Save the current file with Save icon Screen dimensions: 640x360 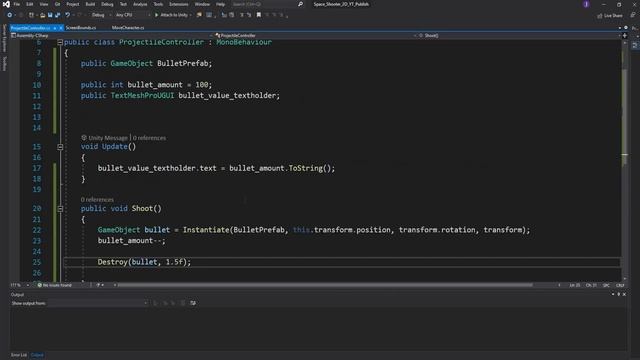[x=50, y=15]
